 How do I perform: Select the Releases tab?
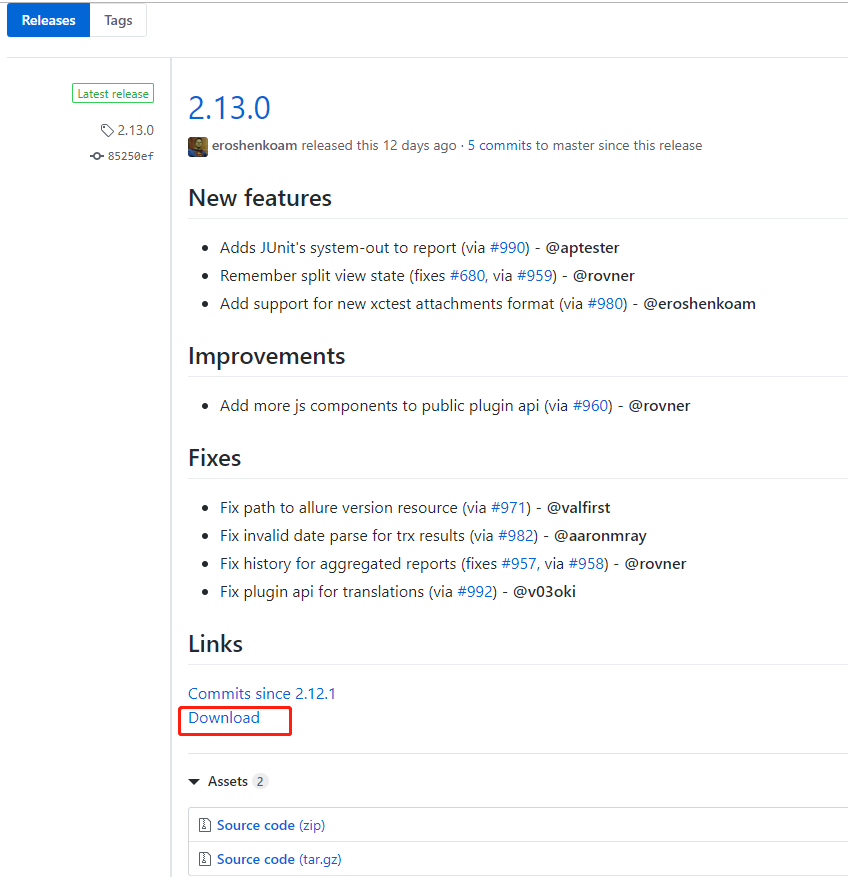coord(48,20)
